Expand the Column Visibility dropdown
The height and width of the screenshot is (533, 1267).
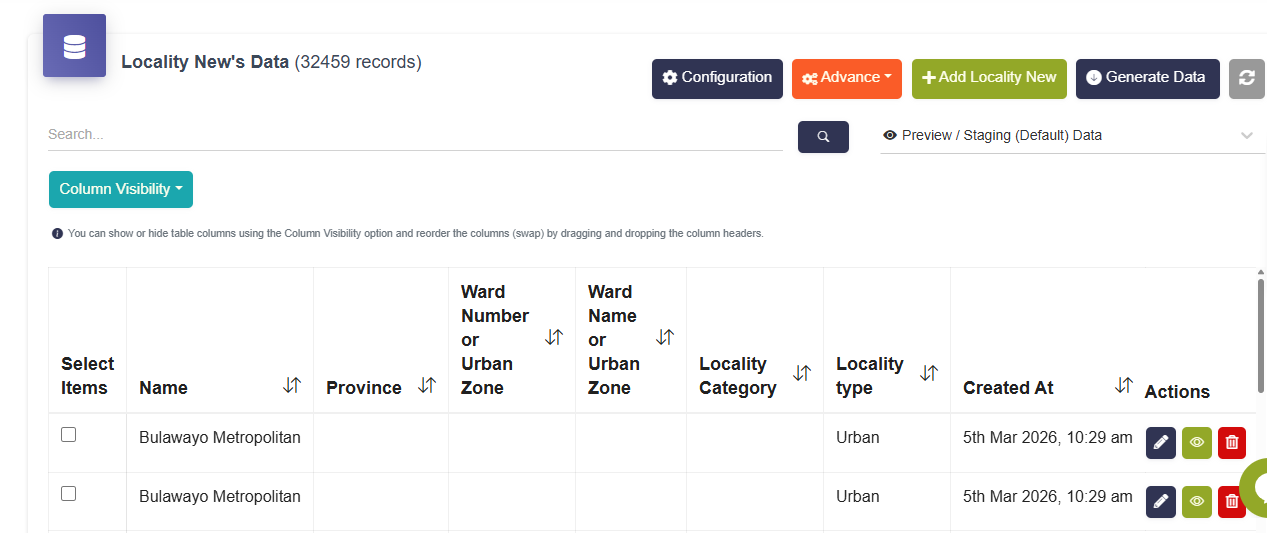(121, 189)
